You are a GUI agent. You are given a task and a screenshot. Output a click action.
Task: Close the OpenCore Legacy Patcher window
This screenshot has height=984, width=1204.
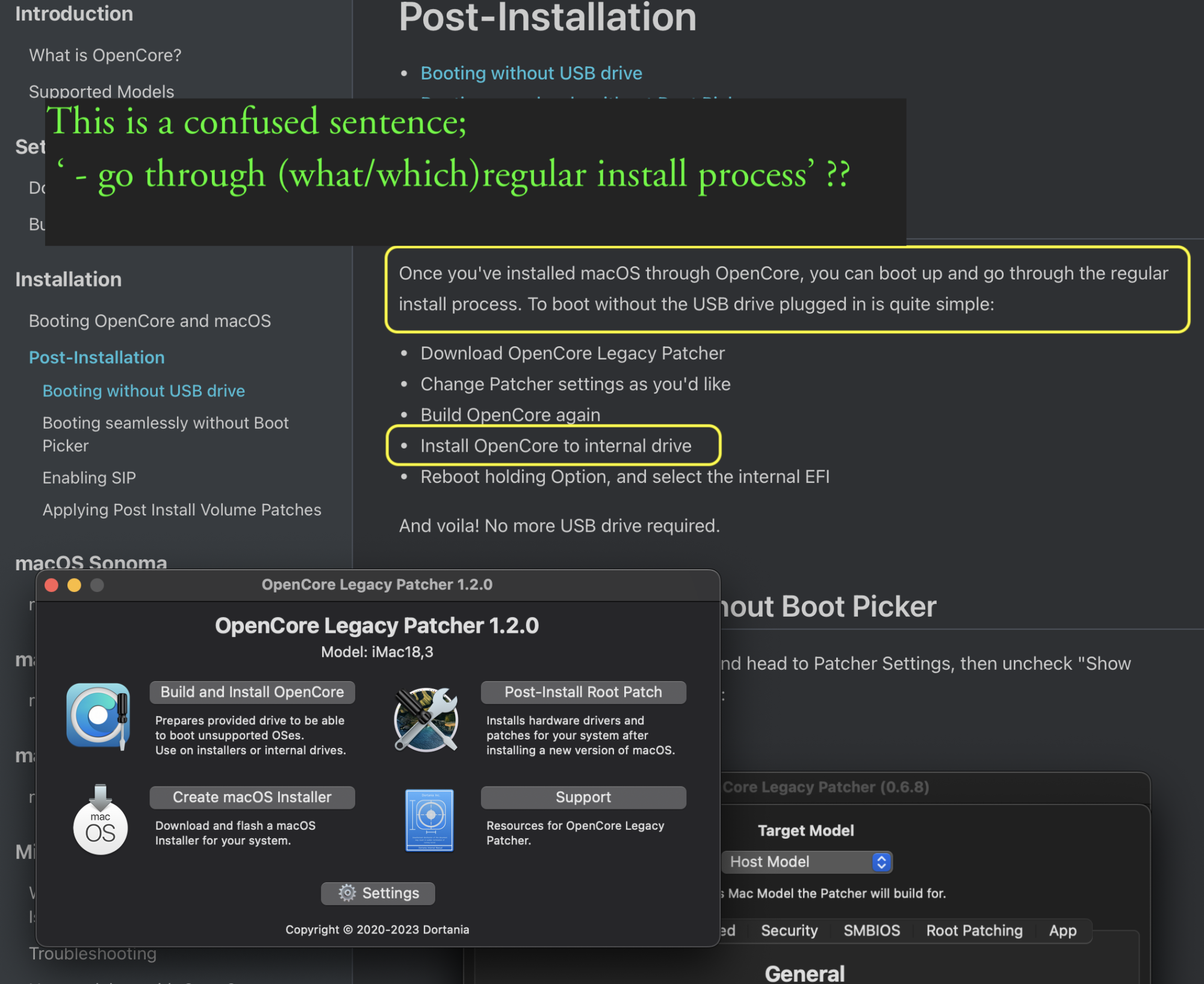click(x=52, y=585)
